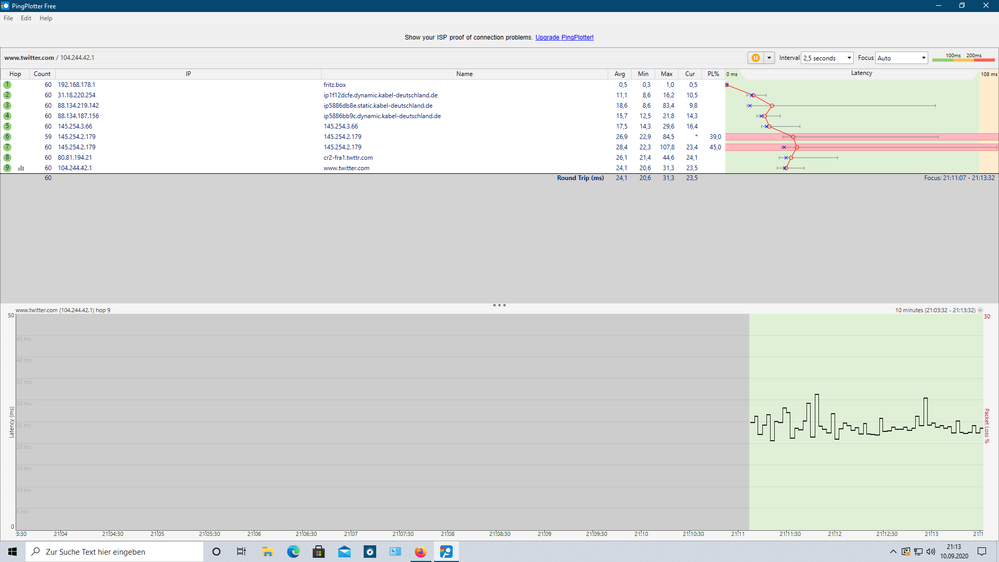Click the taskbar search box
Viewport: 999px width, 562px height.
click(x=115, y=552)
